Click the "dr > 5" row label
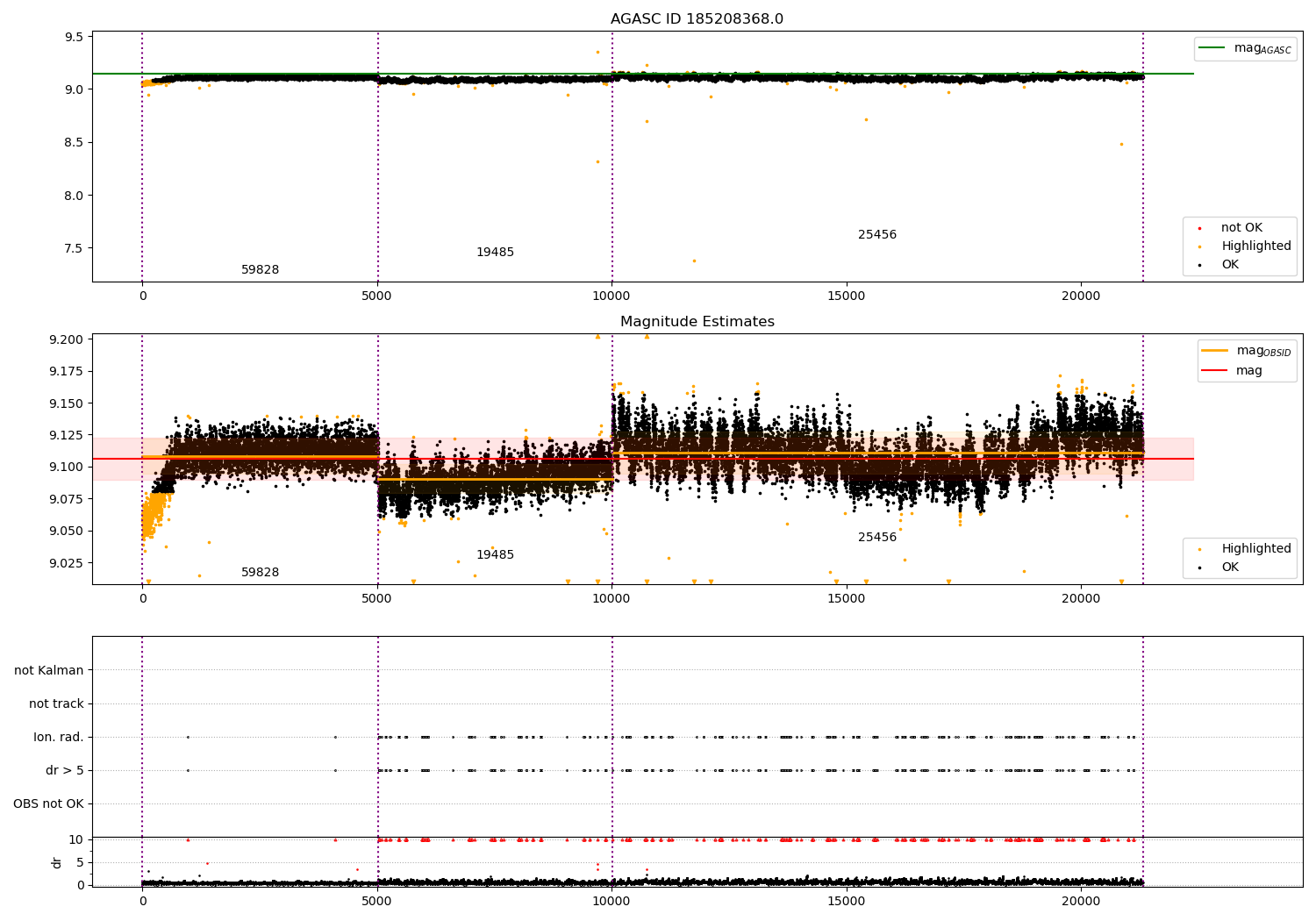Screen dimensions: 1316x921 point(65,771)
